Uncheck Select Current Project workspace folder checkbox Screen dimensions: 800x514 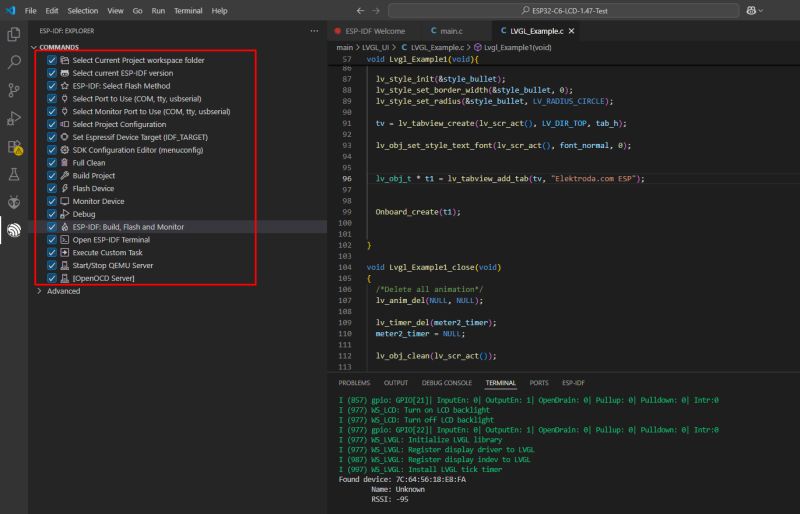[x=52, y=60]
